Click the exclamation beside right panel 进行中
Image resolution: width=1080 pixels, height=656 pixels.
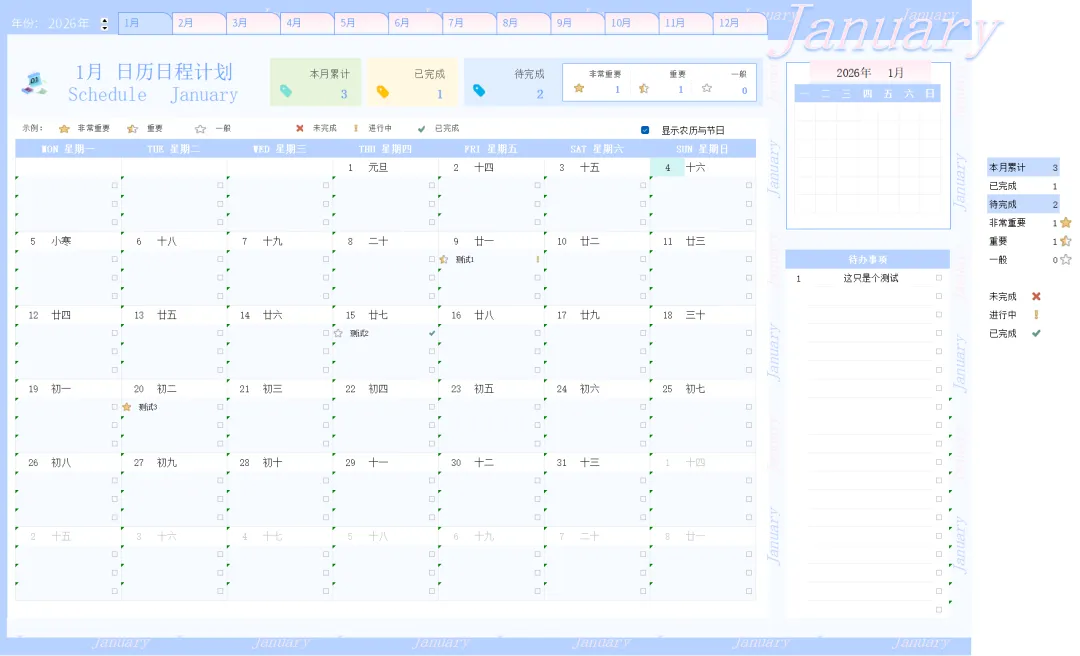pyautogui.click(x=1036, y=315)
